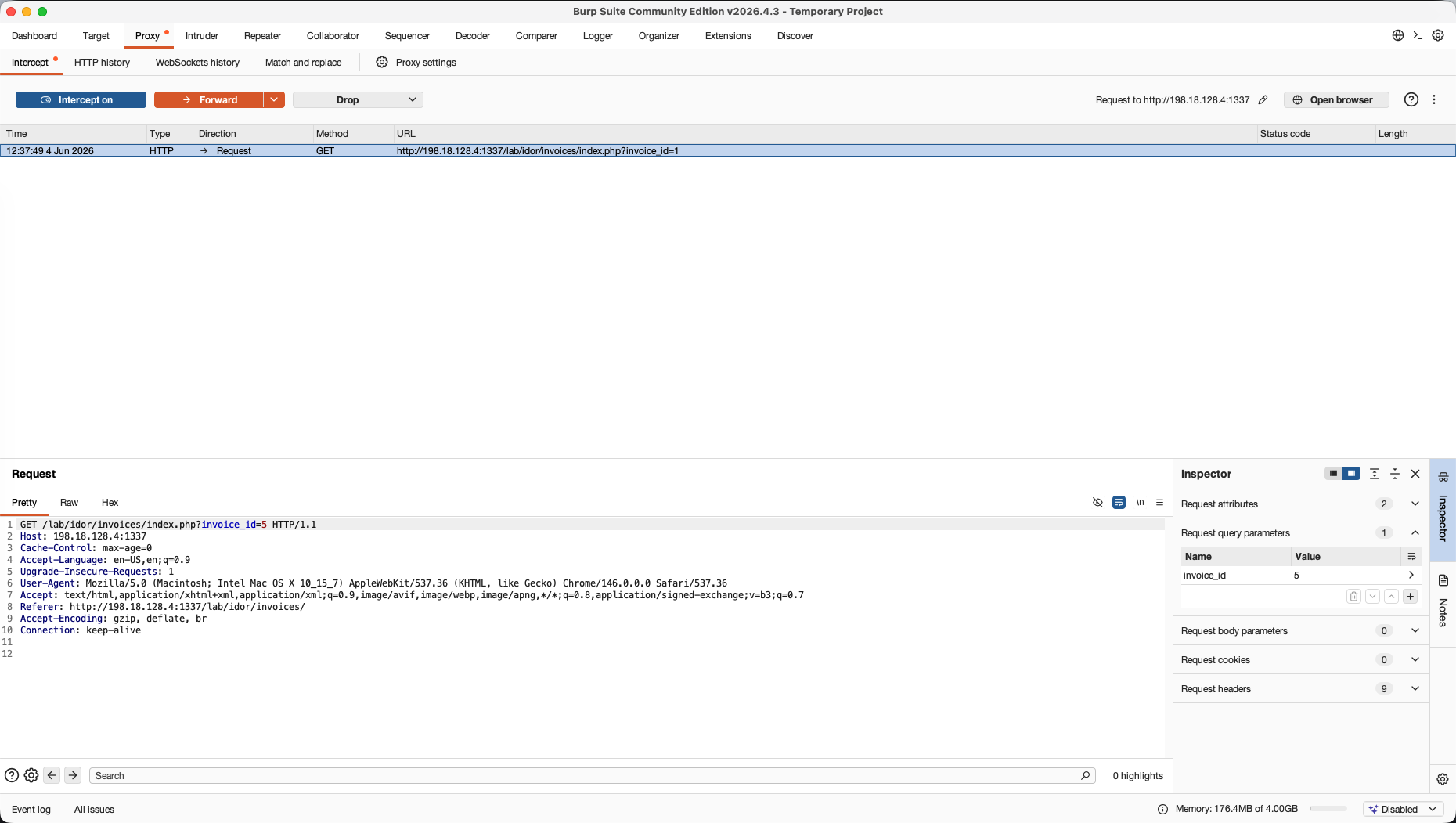Open the three-dot intercept options menu
1456x823 pixels.
(x=1434, y=99)
